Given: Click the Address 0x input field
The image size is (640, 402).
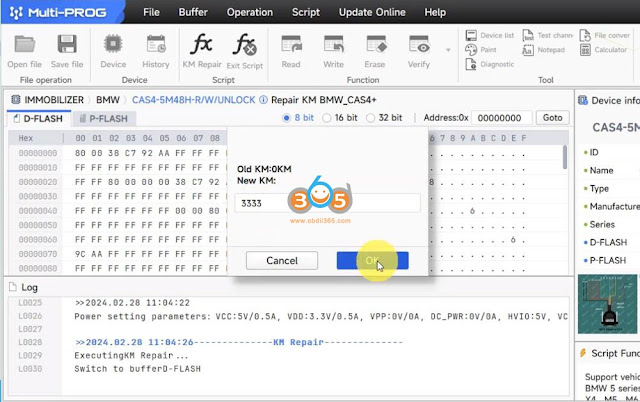Looking at the screenshot, I should click(x=502, y=118).
